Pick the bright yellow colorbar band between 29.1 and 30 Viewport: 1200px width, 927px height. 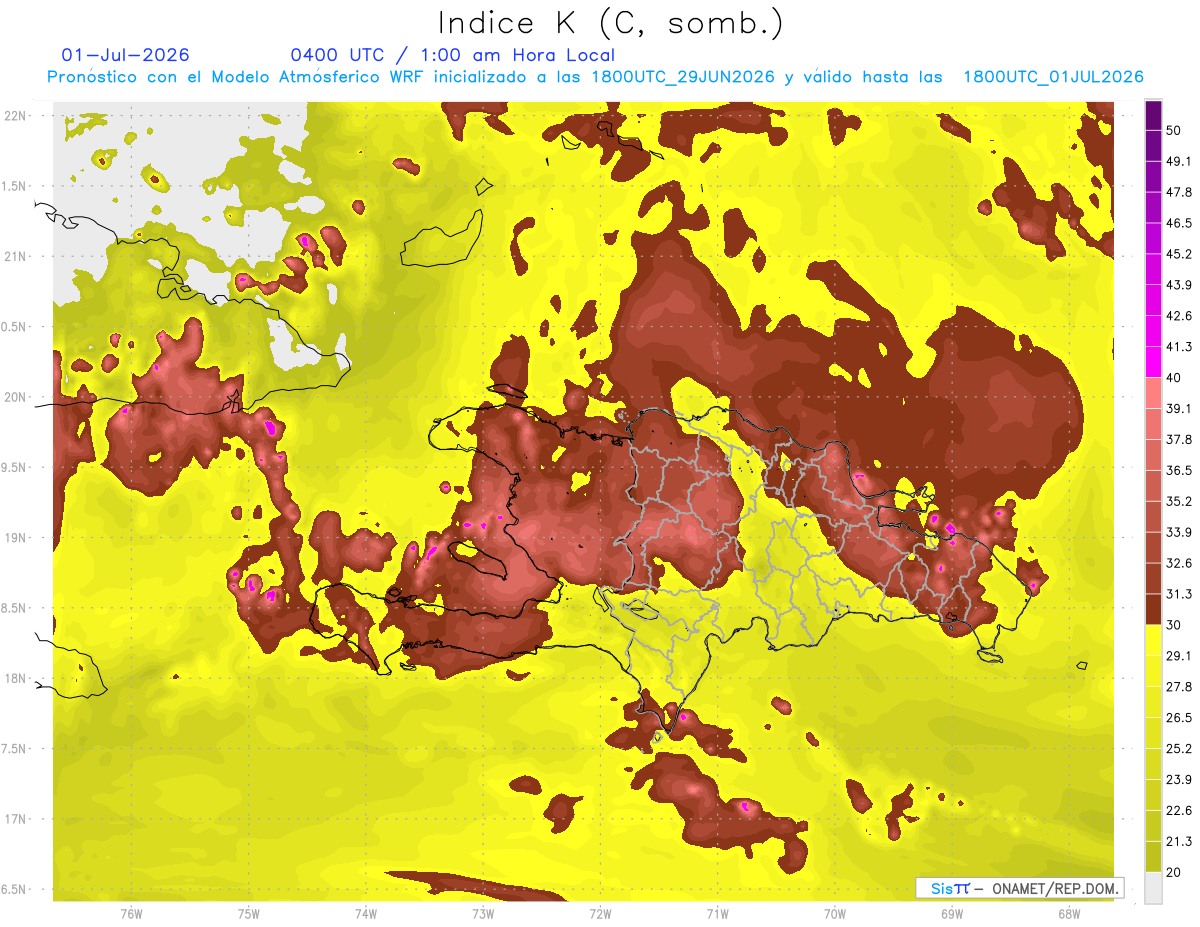click(1153, 640)
